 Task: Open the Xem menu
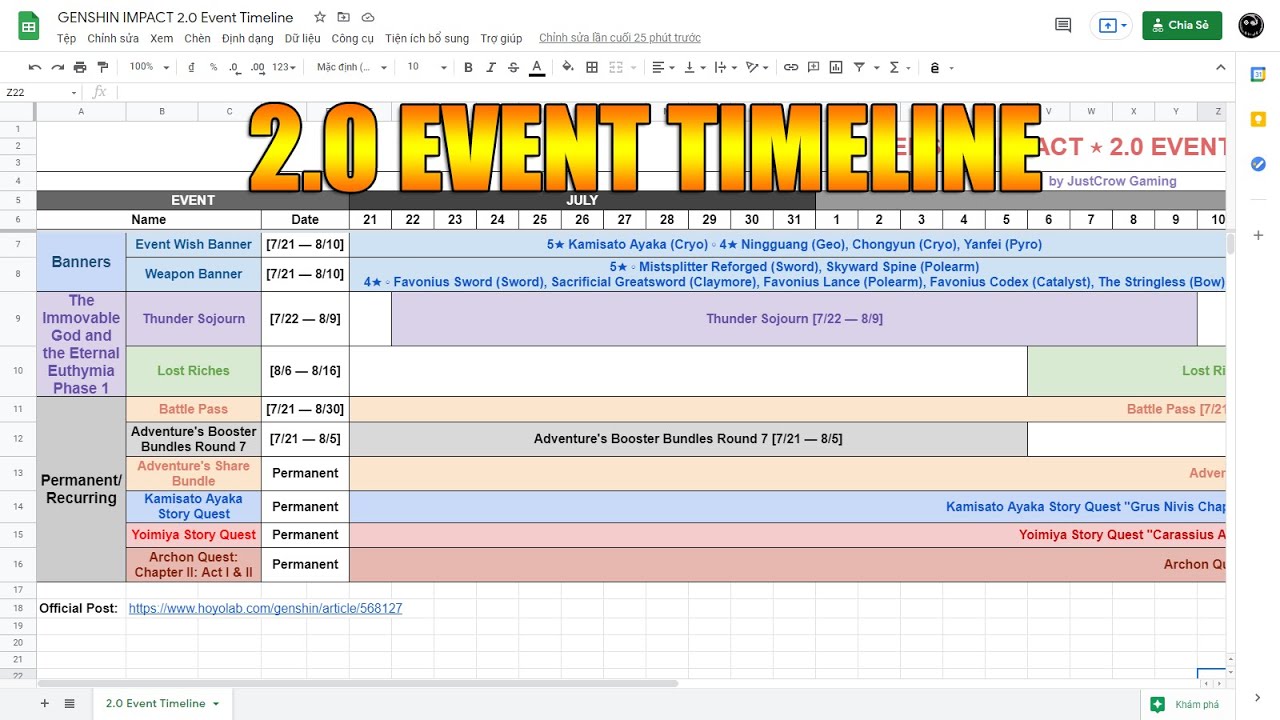[161, 38]
